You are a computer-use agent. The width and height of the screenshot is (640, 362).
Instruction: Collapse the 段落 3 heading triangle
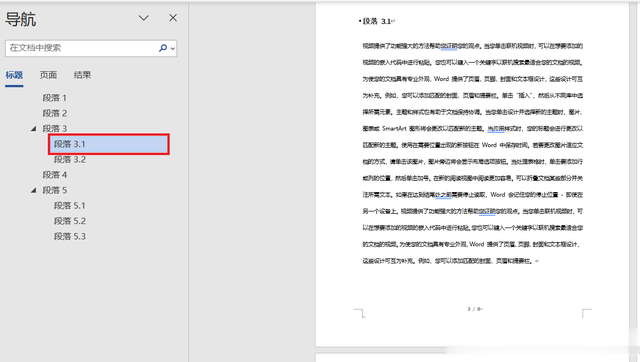34,129
